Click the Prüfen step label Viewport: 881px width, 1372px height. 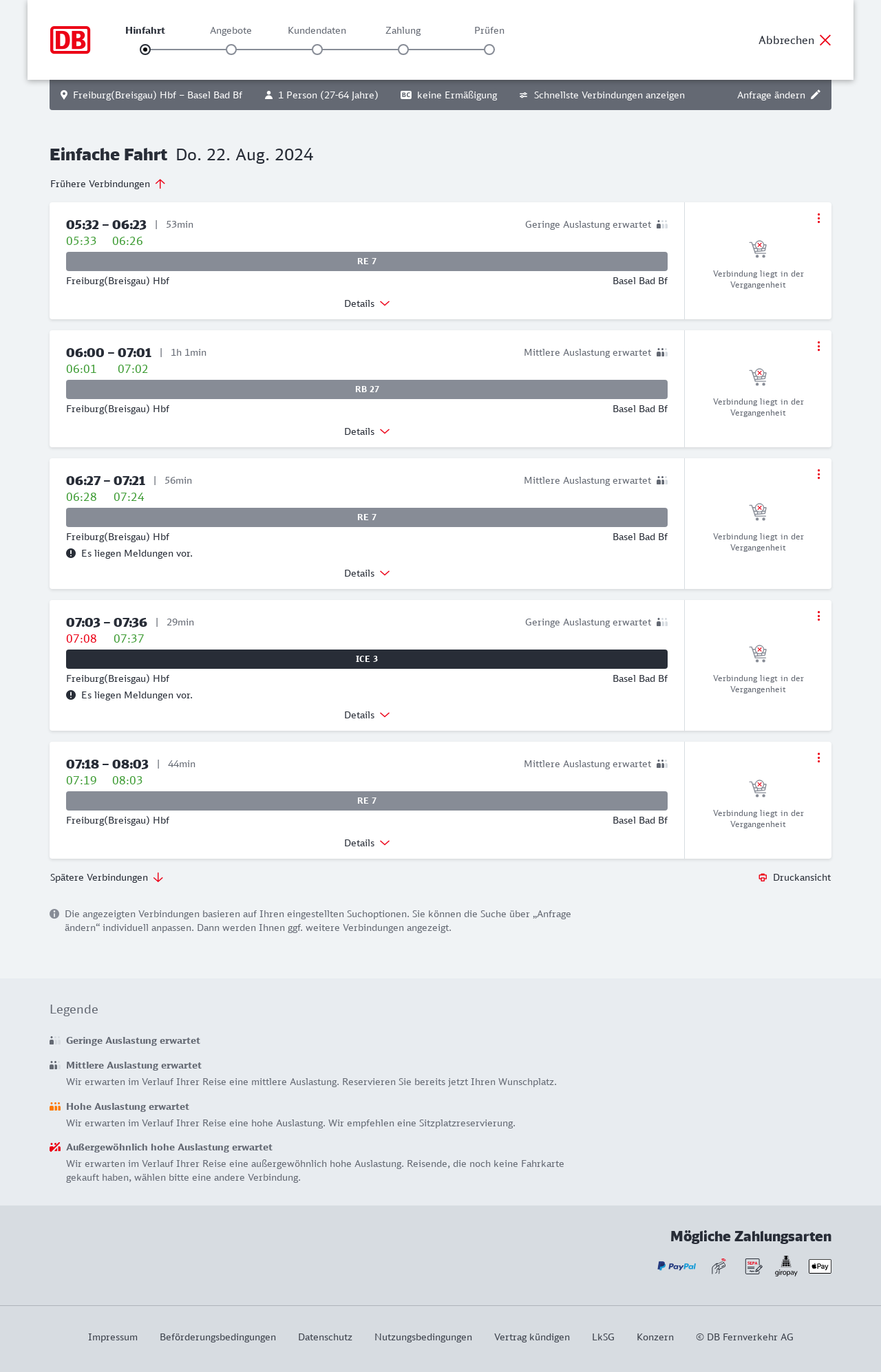489,30
